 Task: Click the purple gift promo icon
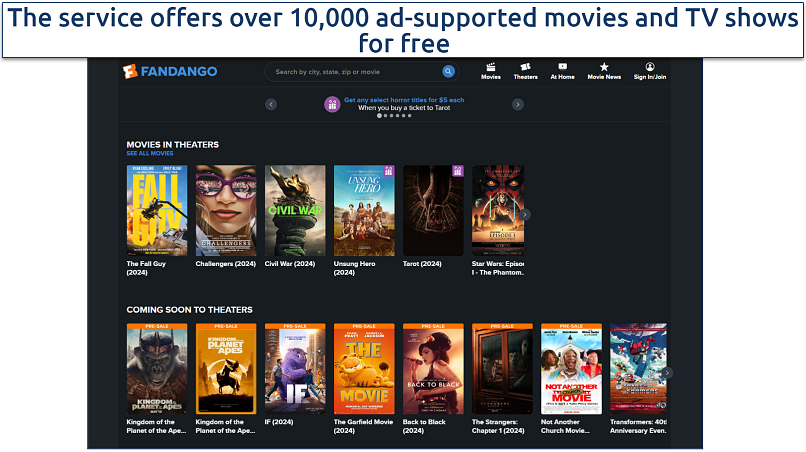click(332, 104)
